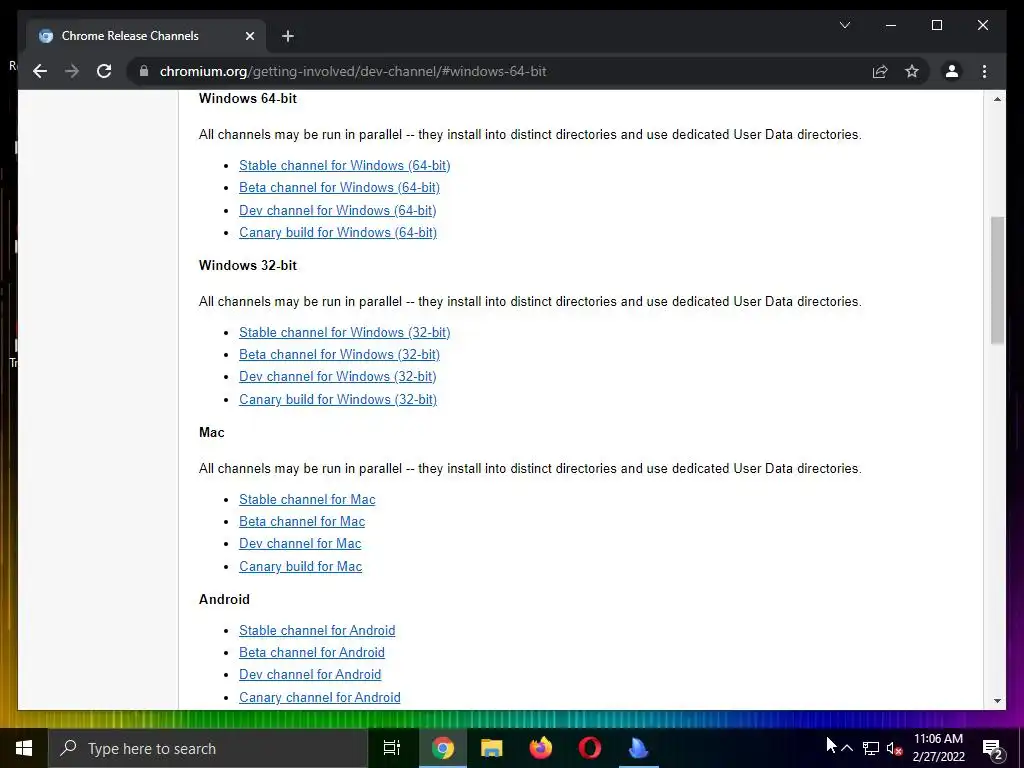The height and width of the screenshot is (768, 1024).
Task: Maximize the Chrome window
Action: coord(936,25)
